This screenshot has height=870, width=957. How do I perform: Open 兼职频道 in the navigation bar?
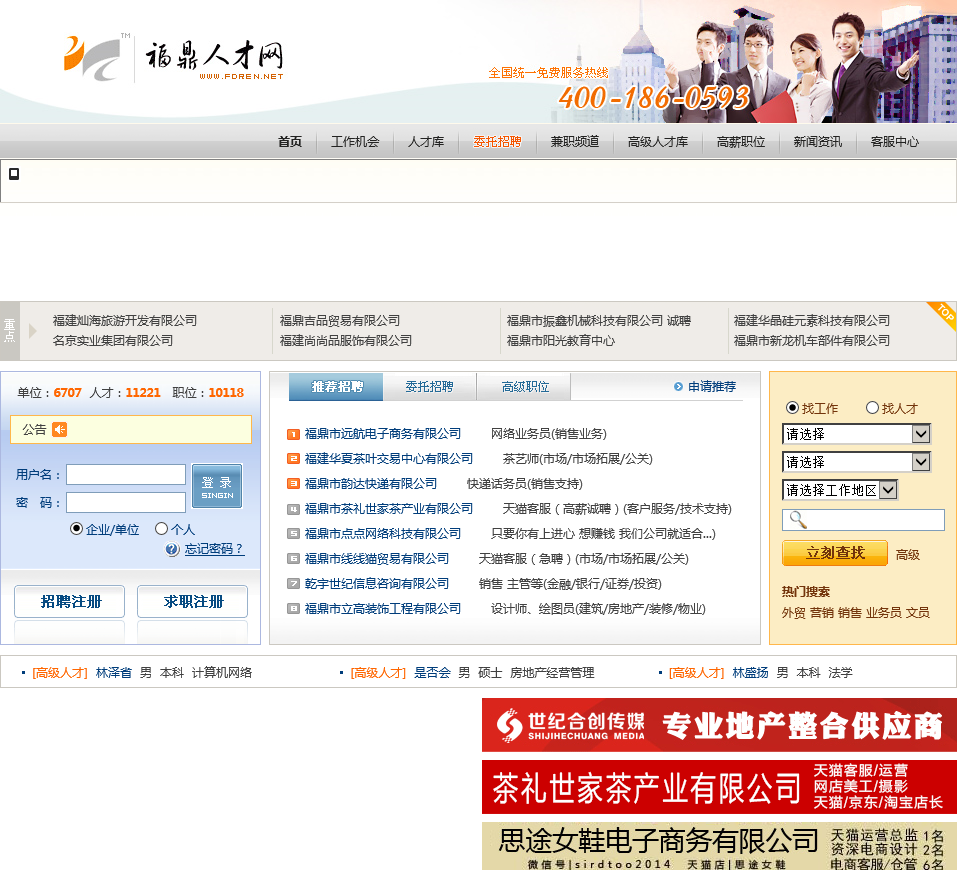(x=574, y=142)
